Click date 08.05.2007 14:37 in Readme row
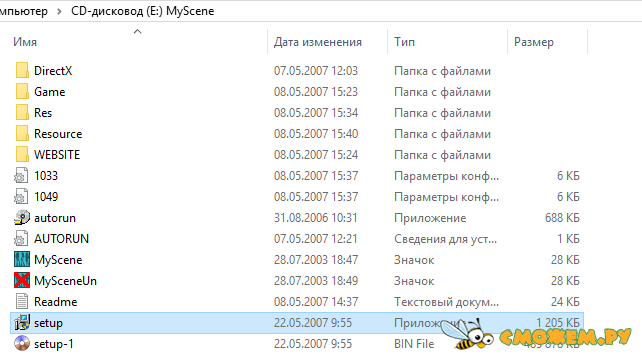Screen dimensions: 642x361 [316, 302]
